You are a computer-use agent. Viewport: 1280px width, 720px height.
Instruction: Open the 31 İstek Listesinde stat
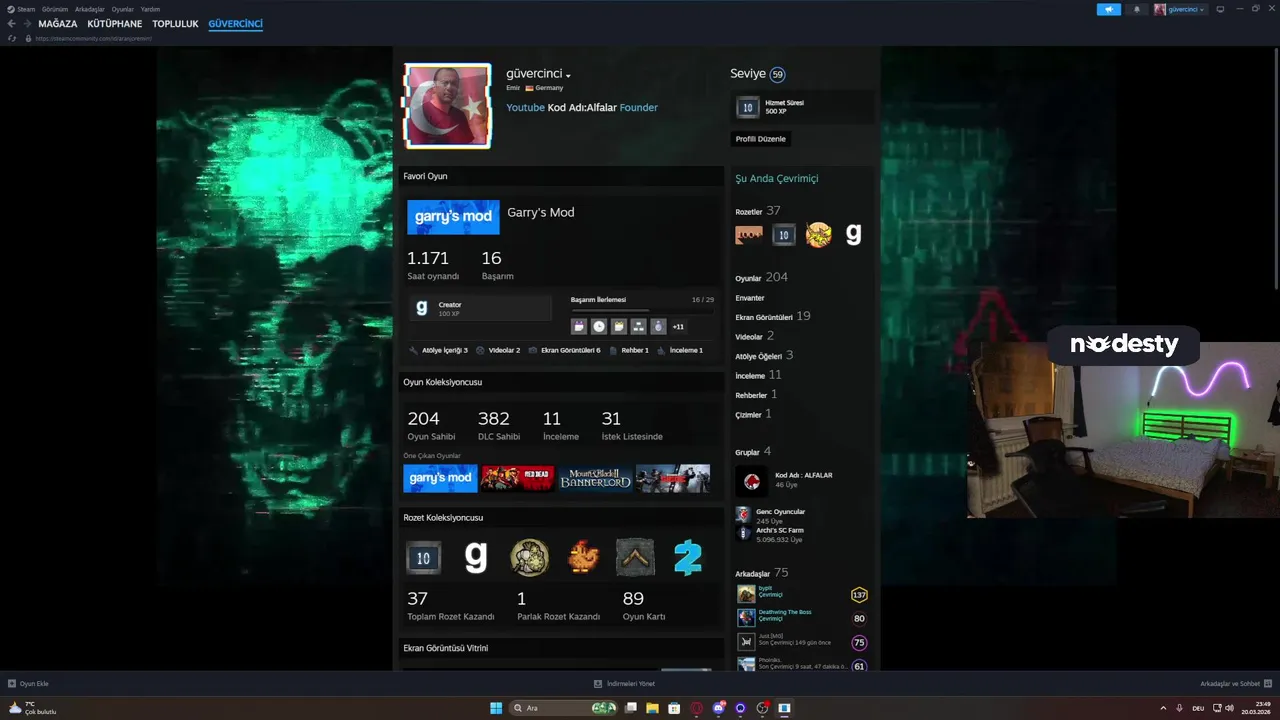pyautogui.click(x=631, y=425)
